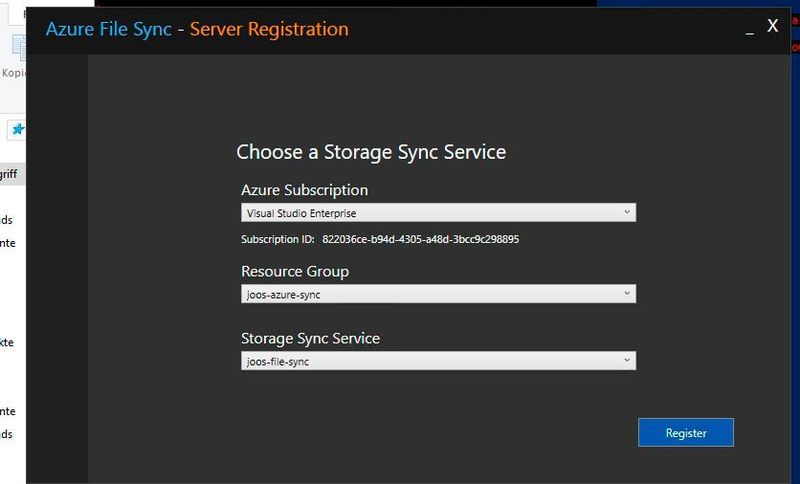Screen dimensions: 800x484
Task: Click the Azure Subscription dropdown arrow
Action: [627, 212]
